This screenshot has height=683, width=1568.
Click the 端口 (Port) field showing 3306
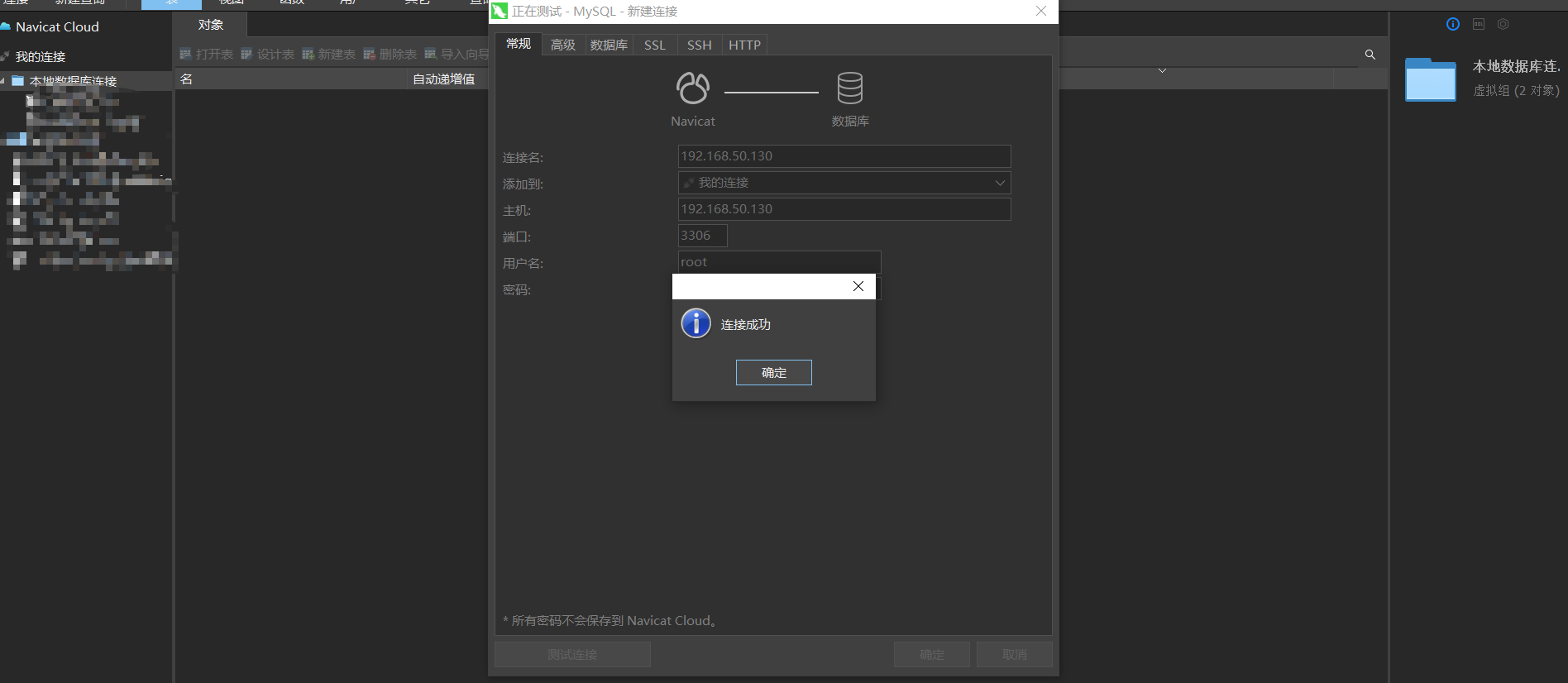pos(703,236)
